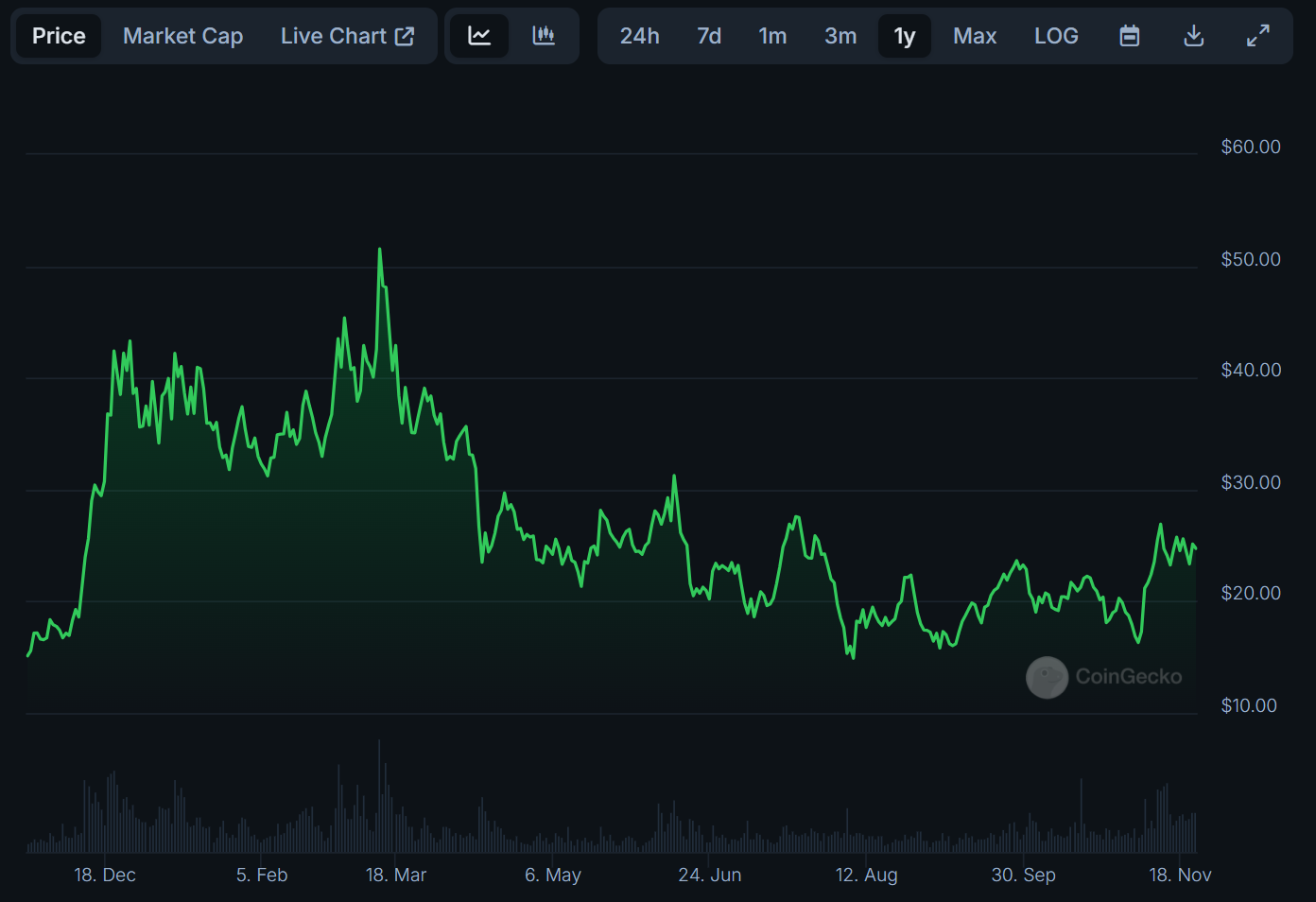Switch to the Price tab
This screenshot has width=1316, height=902.
59,36
